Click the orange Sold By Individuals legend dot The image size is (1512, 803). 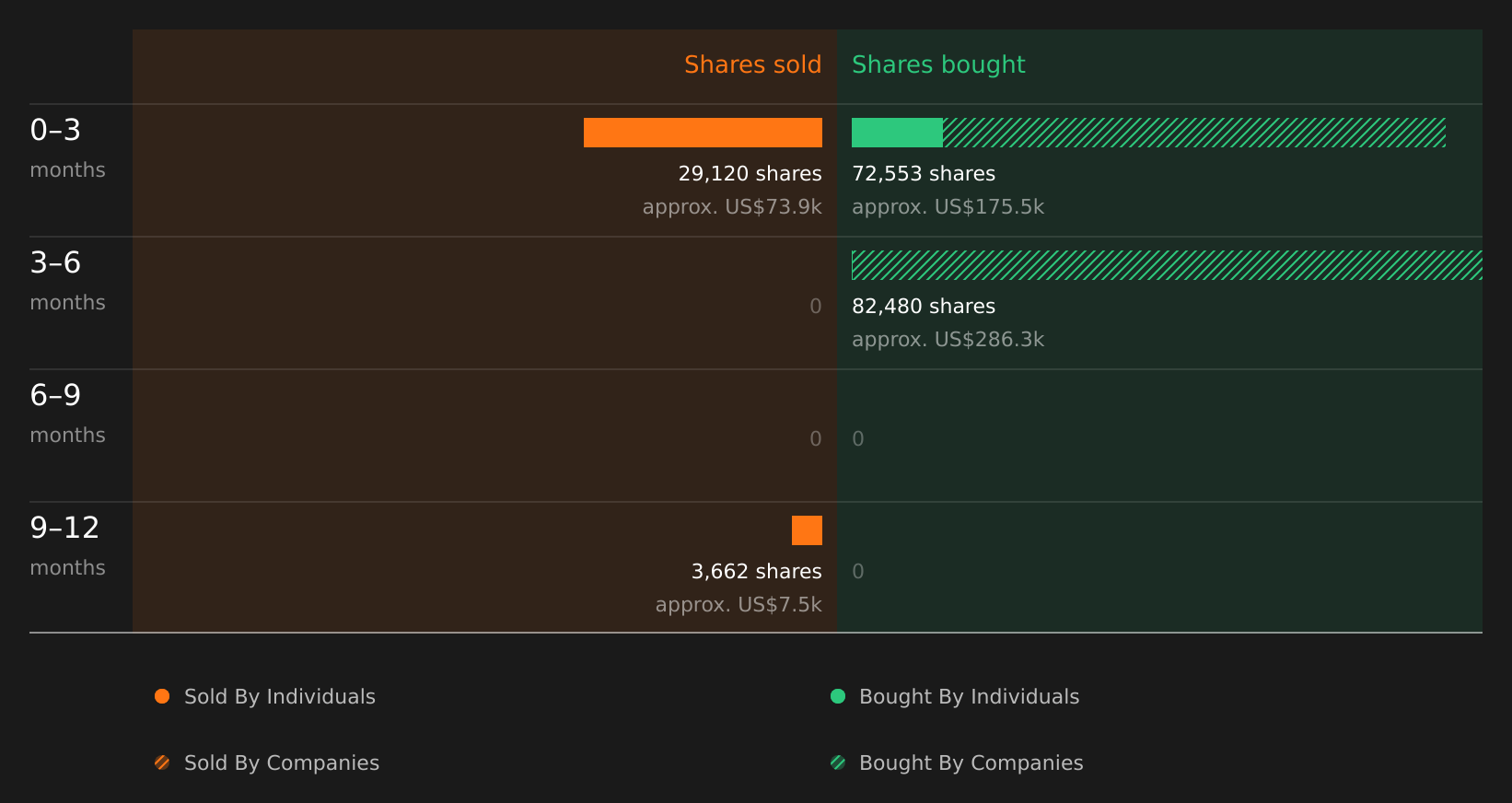click(x=162, y=696)
